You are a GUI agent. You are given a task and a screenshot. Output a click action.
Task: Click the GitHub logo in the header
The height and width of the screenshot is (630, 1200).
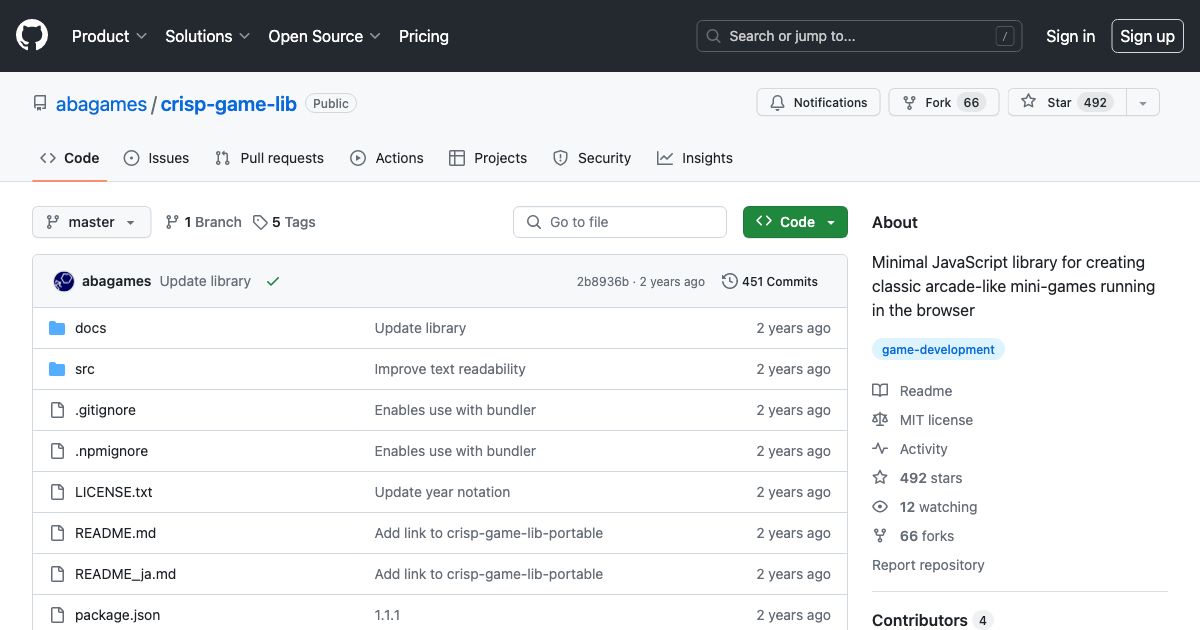click(x=31, y=35)
